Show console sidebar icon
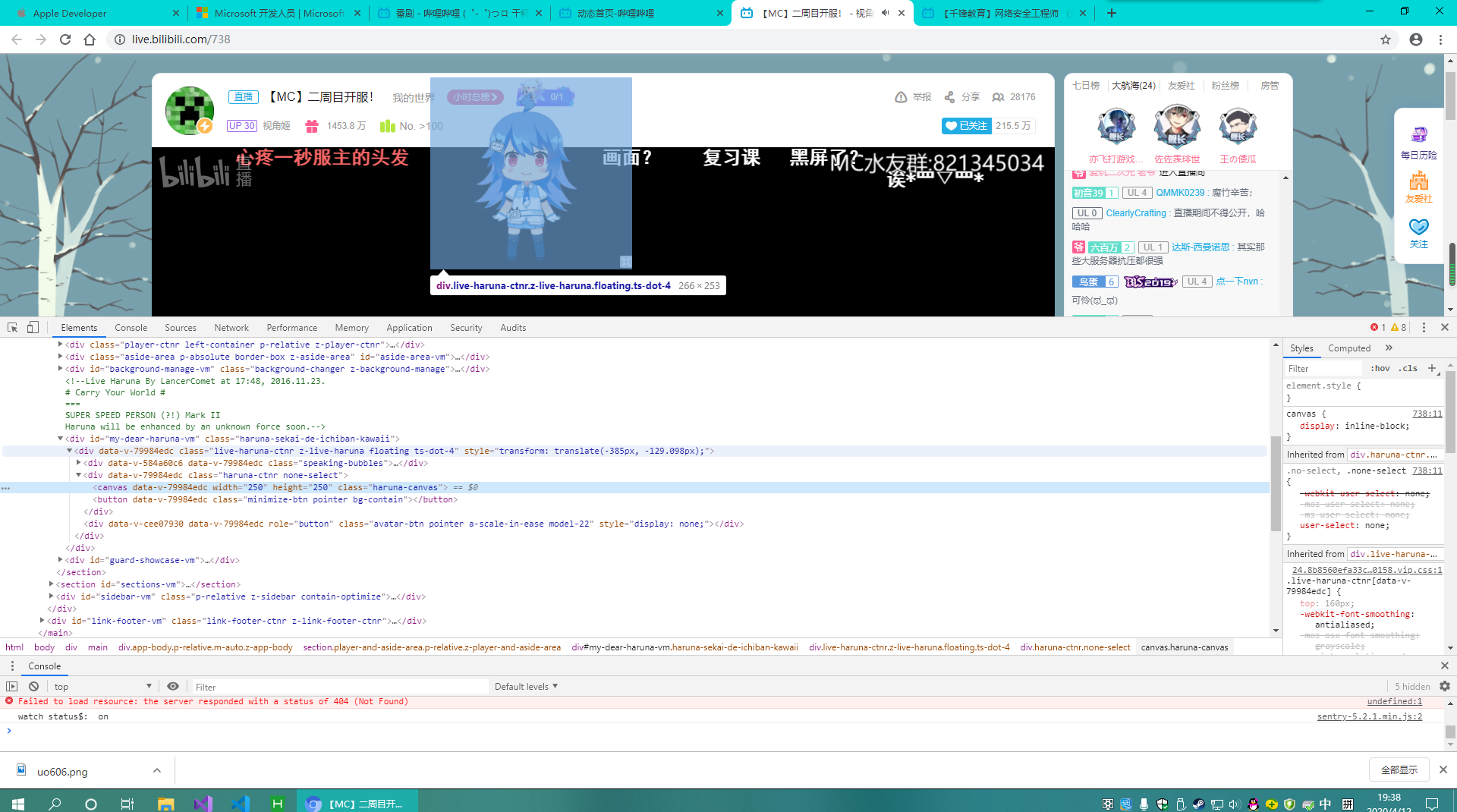 coord(11,686)
